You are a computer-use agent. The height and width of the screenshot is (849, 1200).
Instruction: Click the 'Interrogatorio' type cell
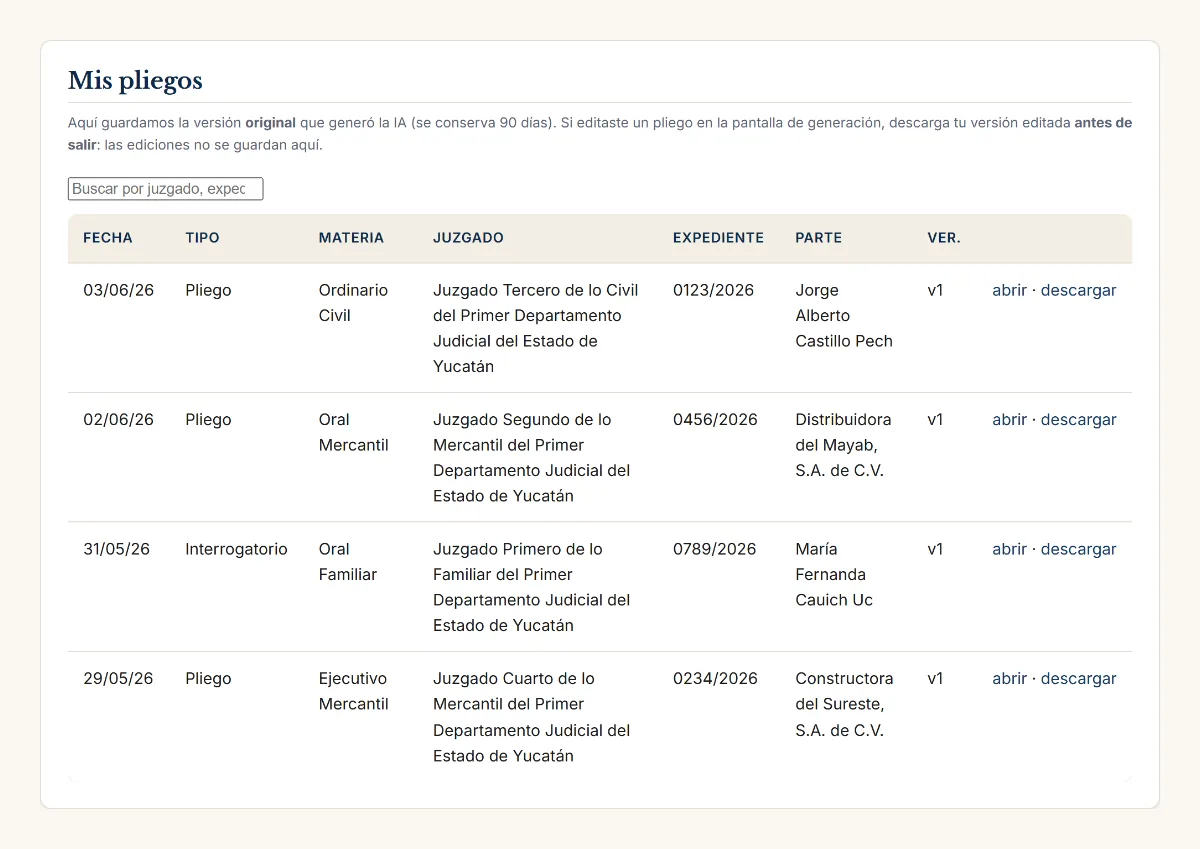[x=236, y=549]
